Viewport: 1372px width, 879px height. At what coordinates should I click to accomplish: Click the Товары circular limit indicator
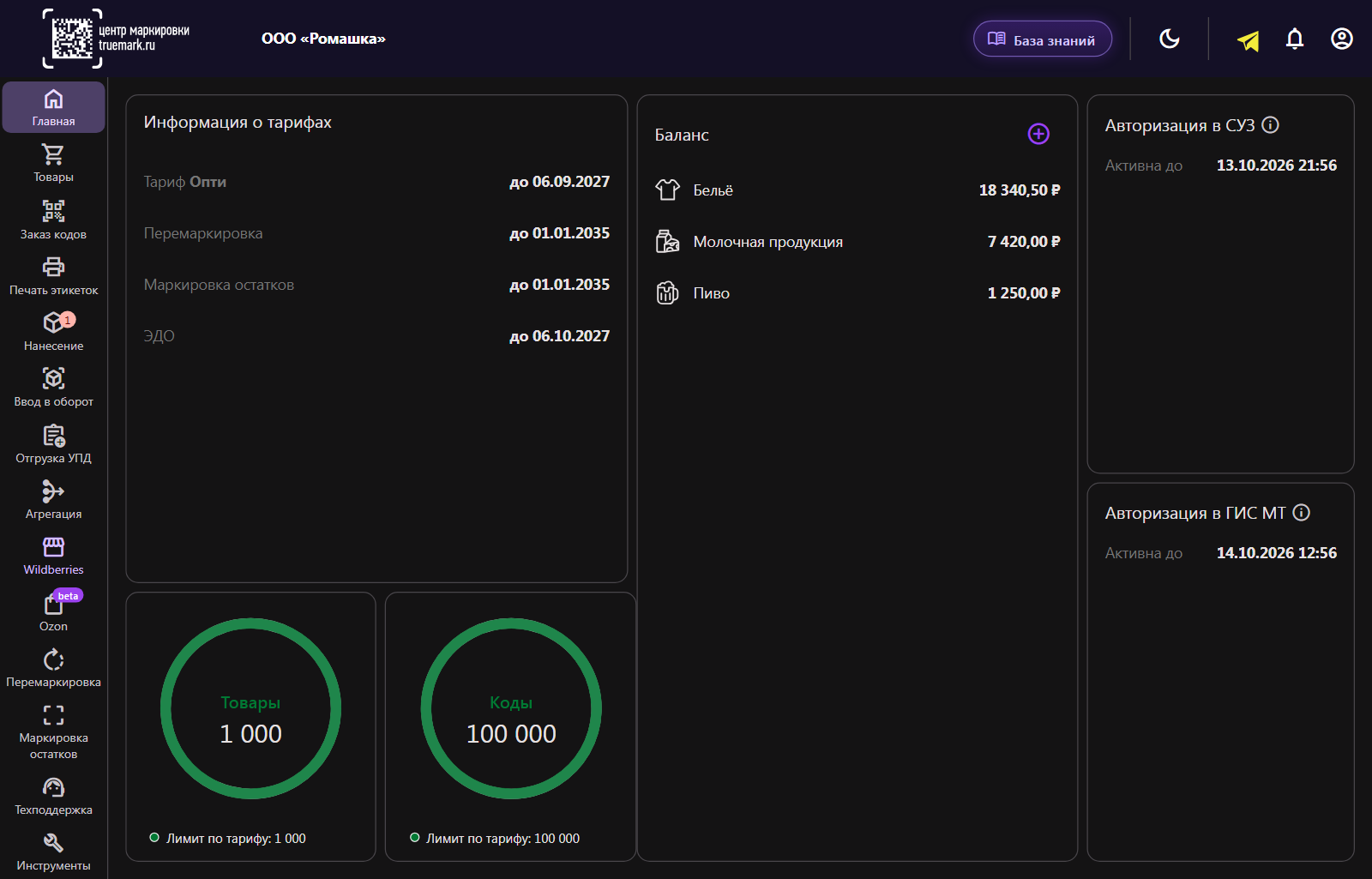pos(250,708)
